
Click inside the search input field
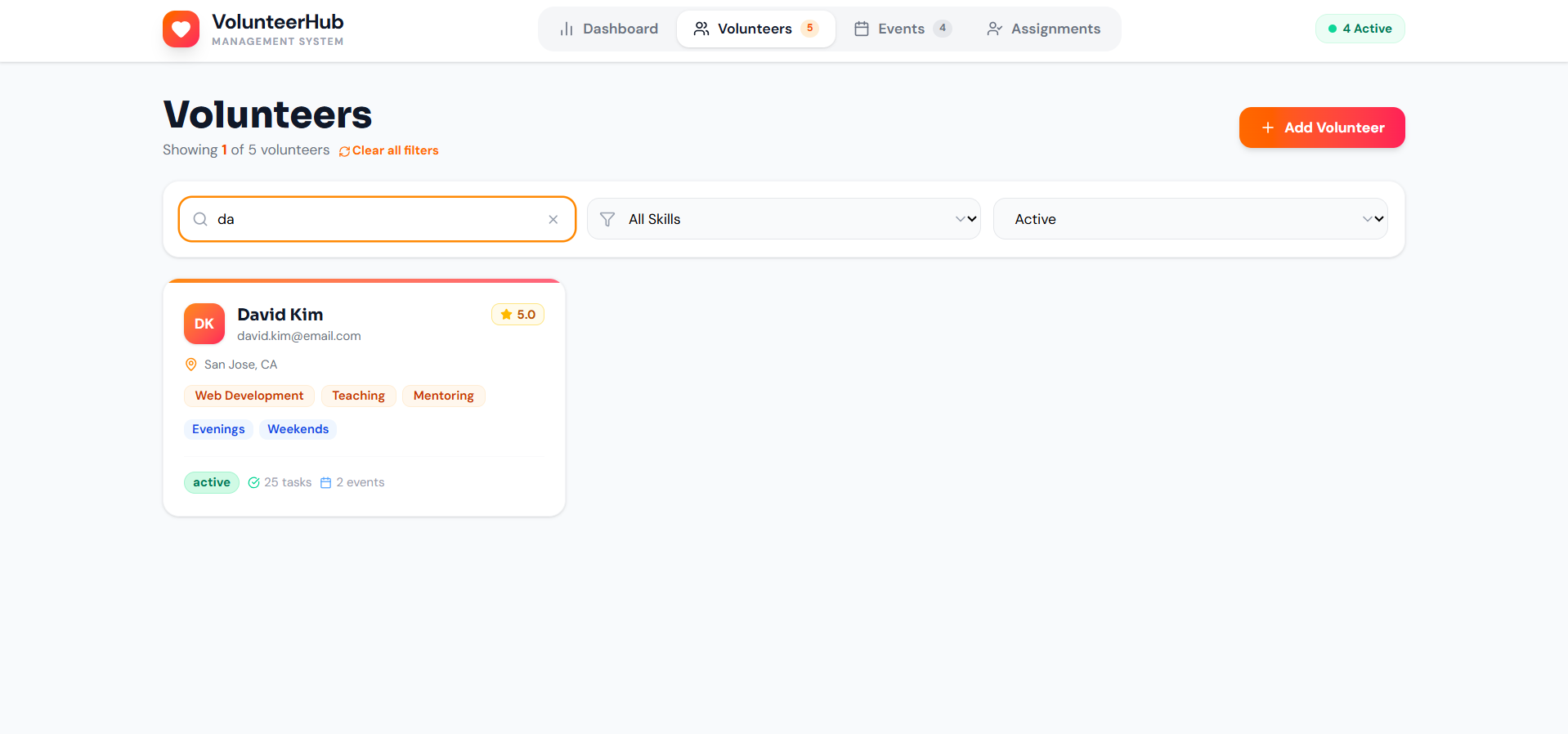376,219
